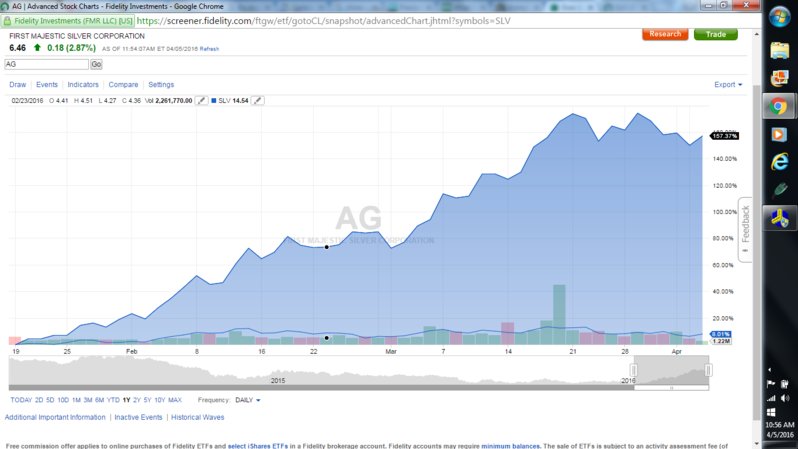
Task: Open the chart Settings menu
Action: (x=161, y=85)
